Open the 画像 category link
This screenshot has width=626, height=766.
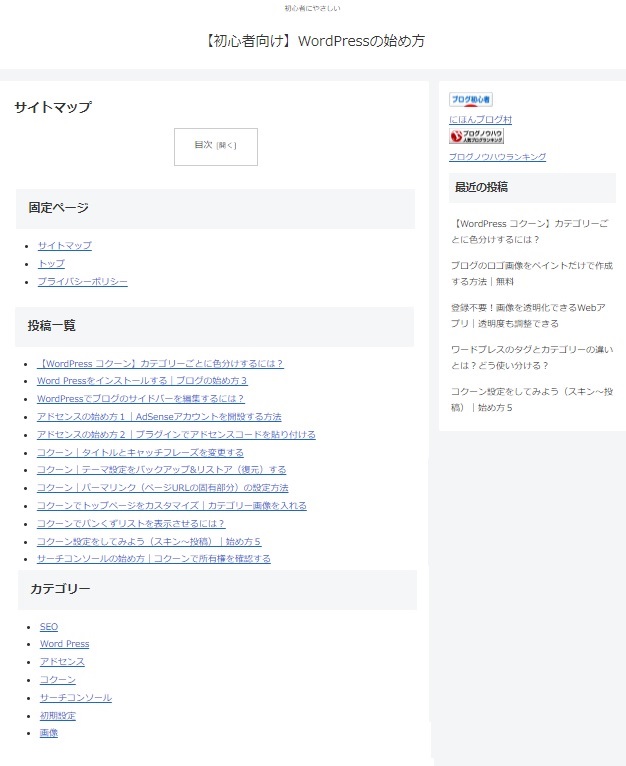[x=49, y=733]
